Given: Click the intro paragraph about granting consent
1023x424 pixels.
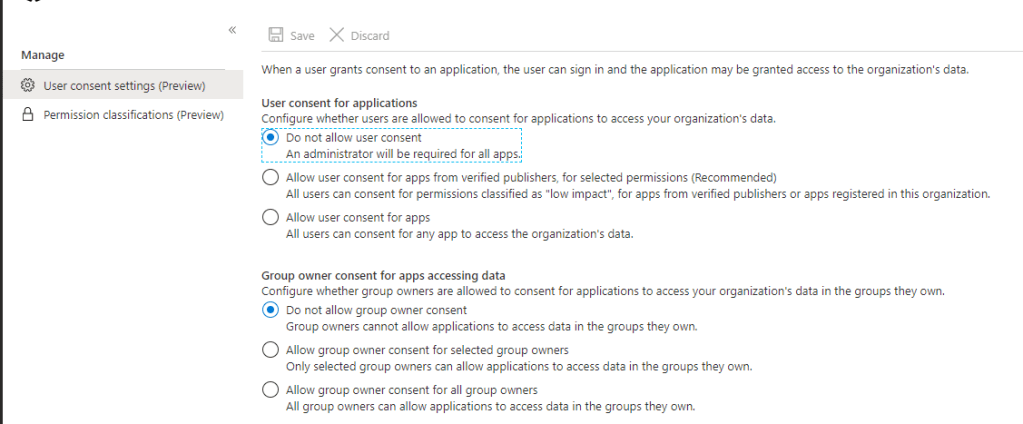Looking at the screenshot, I should click(x=614, y=69).
